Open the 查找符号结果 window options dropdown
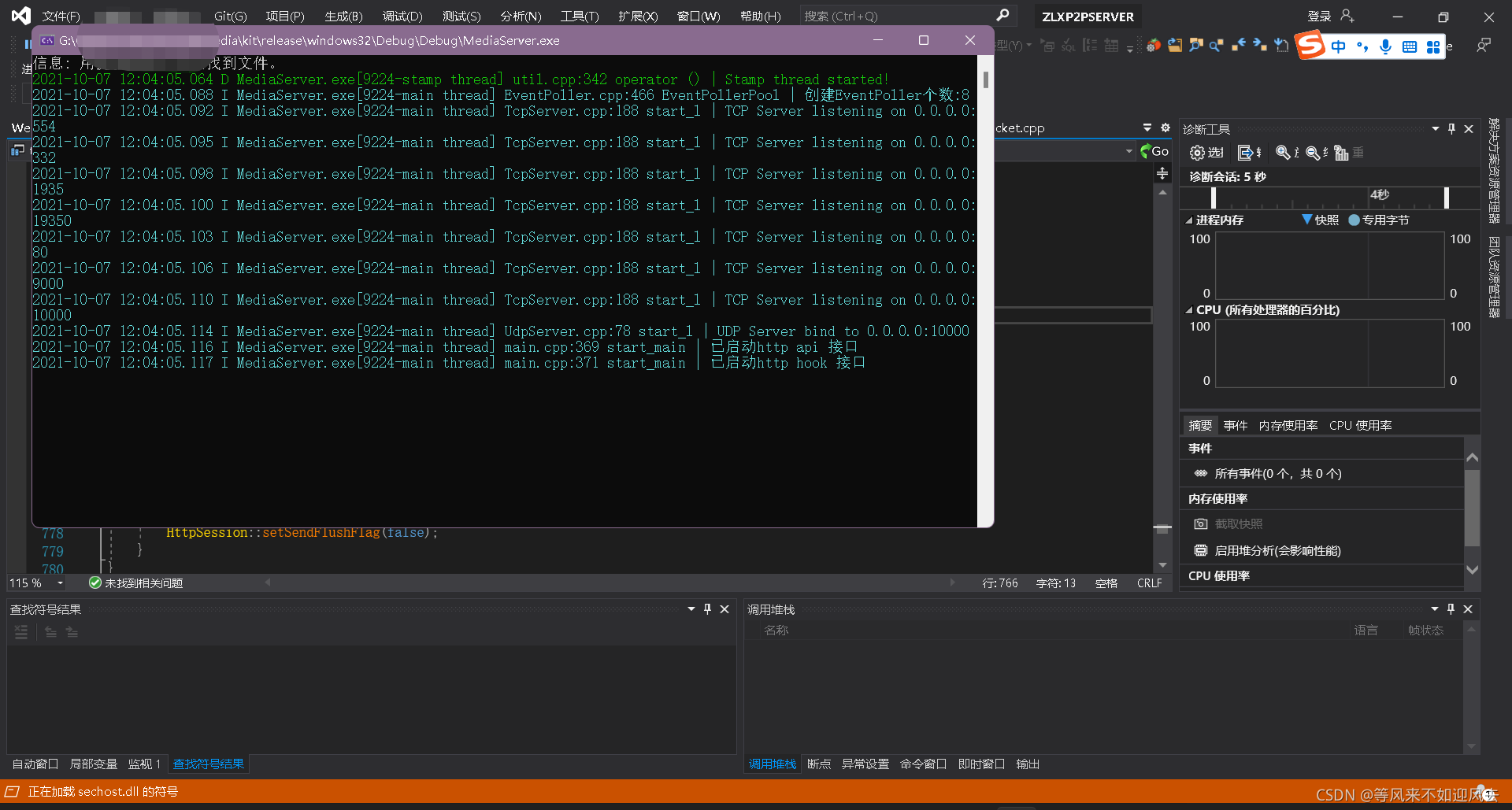Screen dimensions: 1512x810 pos(691,608)
